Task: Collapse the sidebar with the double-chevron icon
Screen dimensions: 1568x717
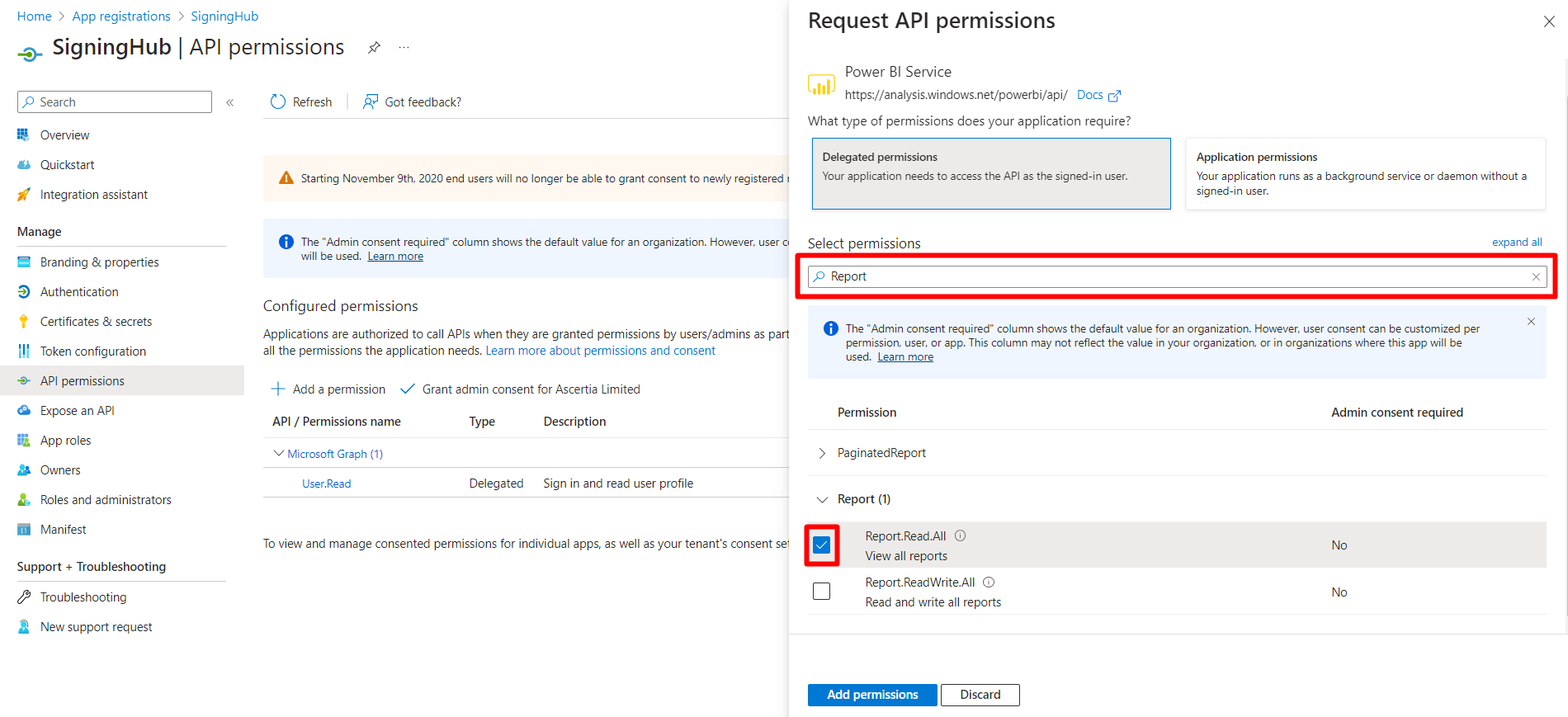Action: click(230, 102)
